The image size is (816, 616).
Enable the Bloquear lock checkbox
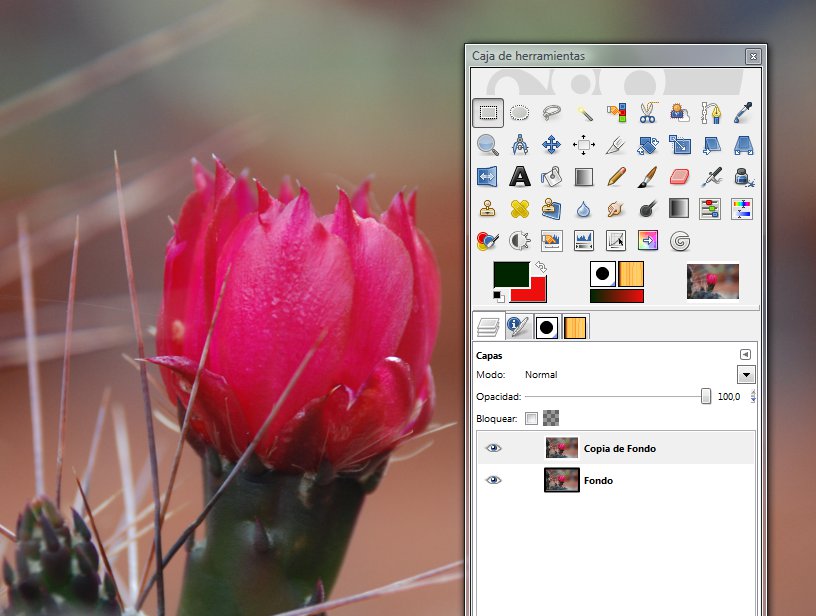click(x=531, y=418)
